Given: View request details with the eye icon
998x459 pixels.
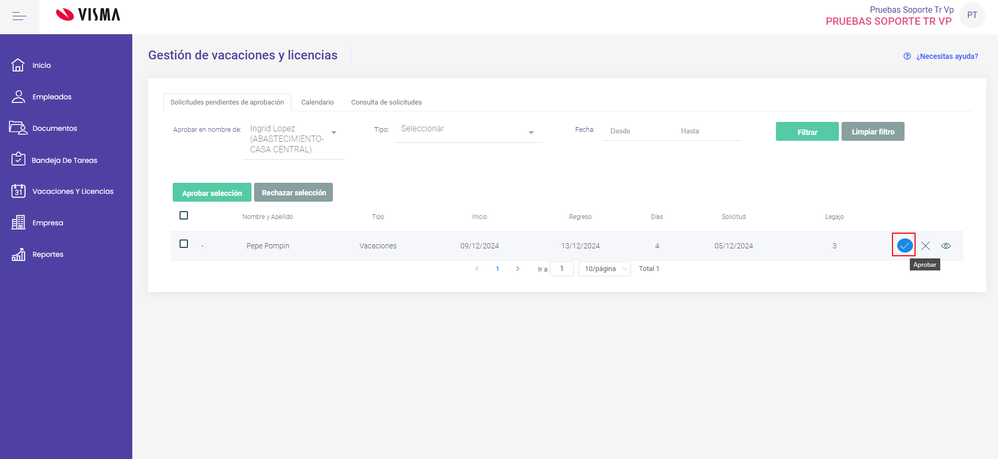Looking at the screenshot, I should 946,245.
